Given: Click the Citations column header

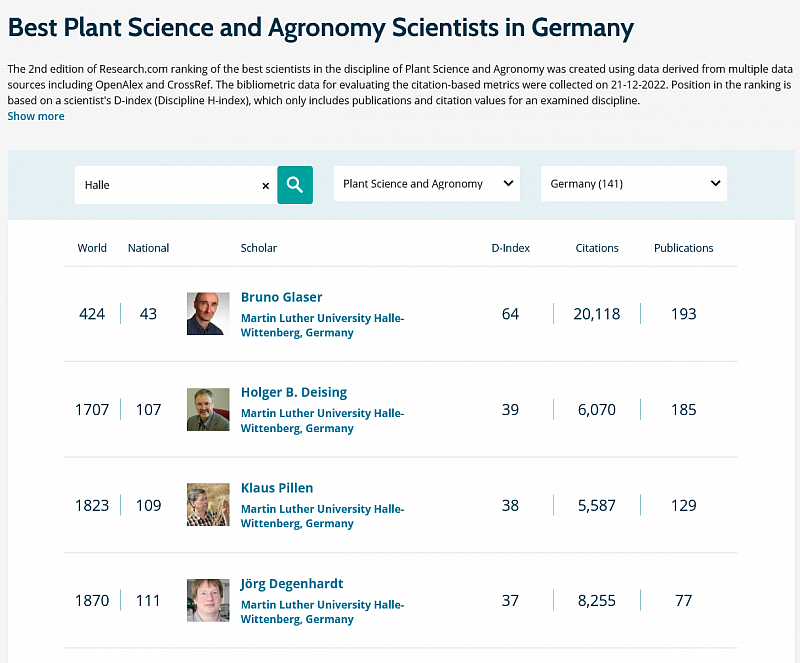Looking at the screenshot, I should pyautogui.click(x=597, y=248).
